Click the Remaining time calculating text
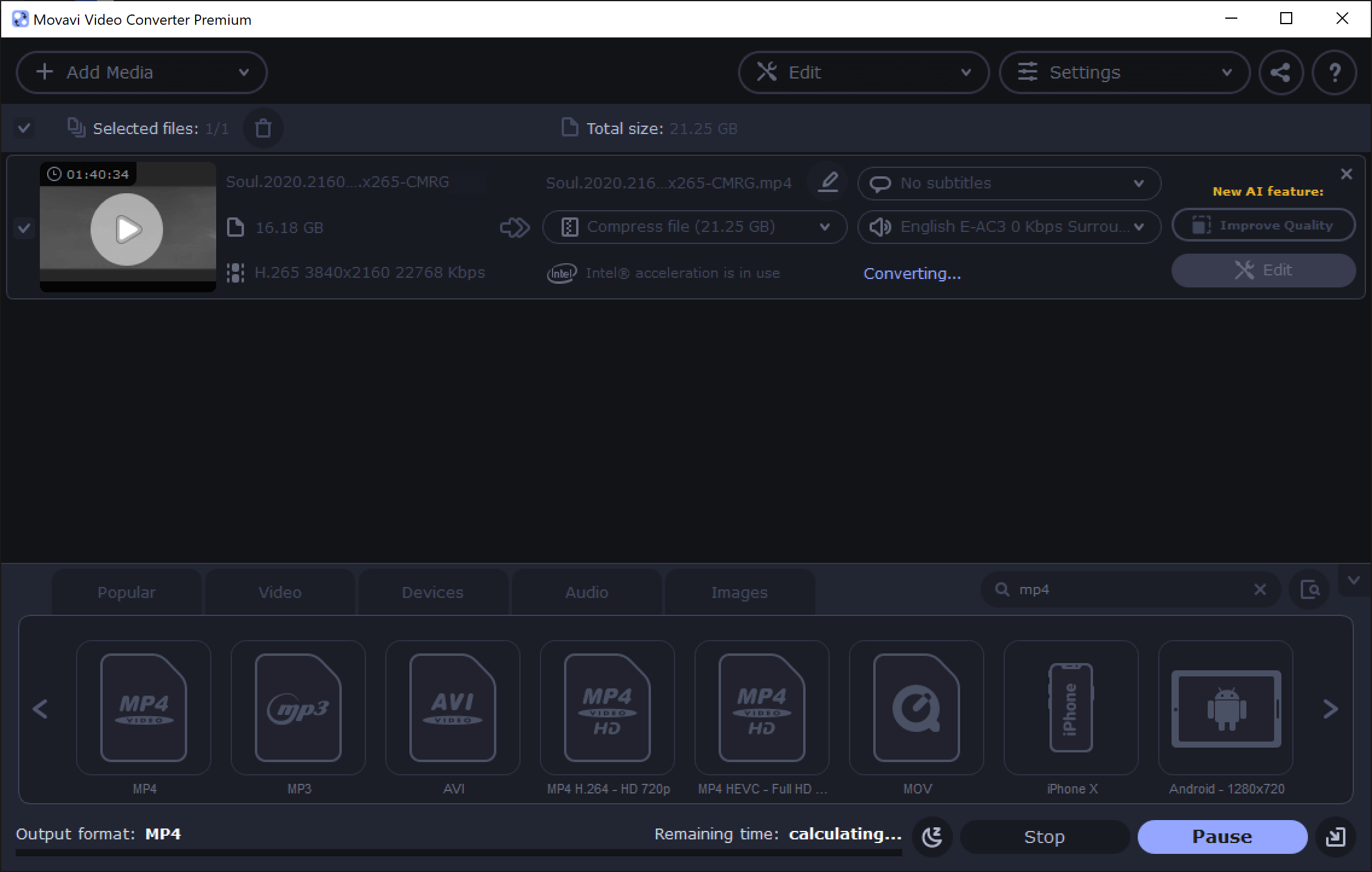Image resolution: width=1372 pixels, height=872 pixels. (x=778, y=834)
